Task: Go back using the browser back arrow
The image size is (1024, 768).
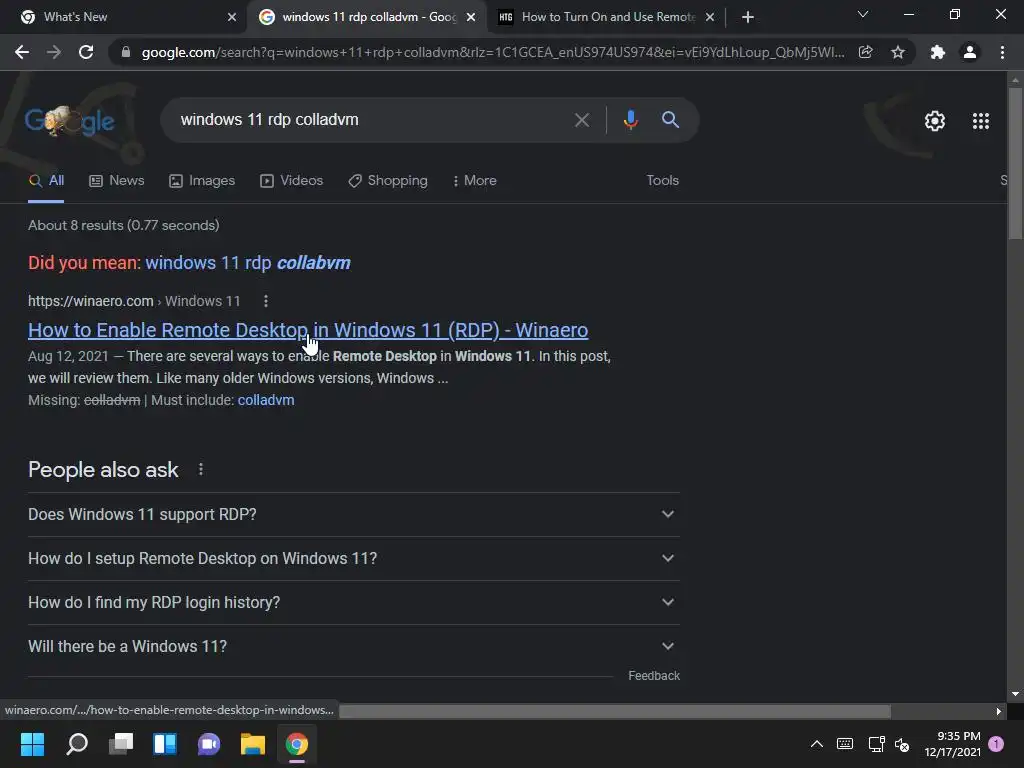Action: coord(22,52)
